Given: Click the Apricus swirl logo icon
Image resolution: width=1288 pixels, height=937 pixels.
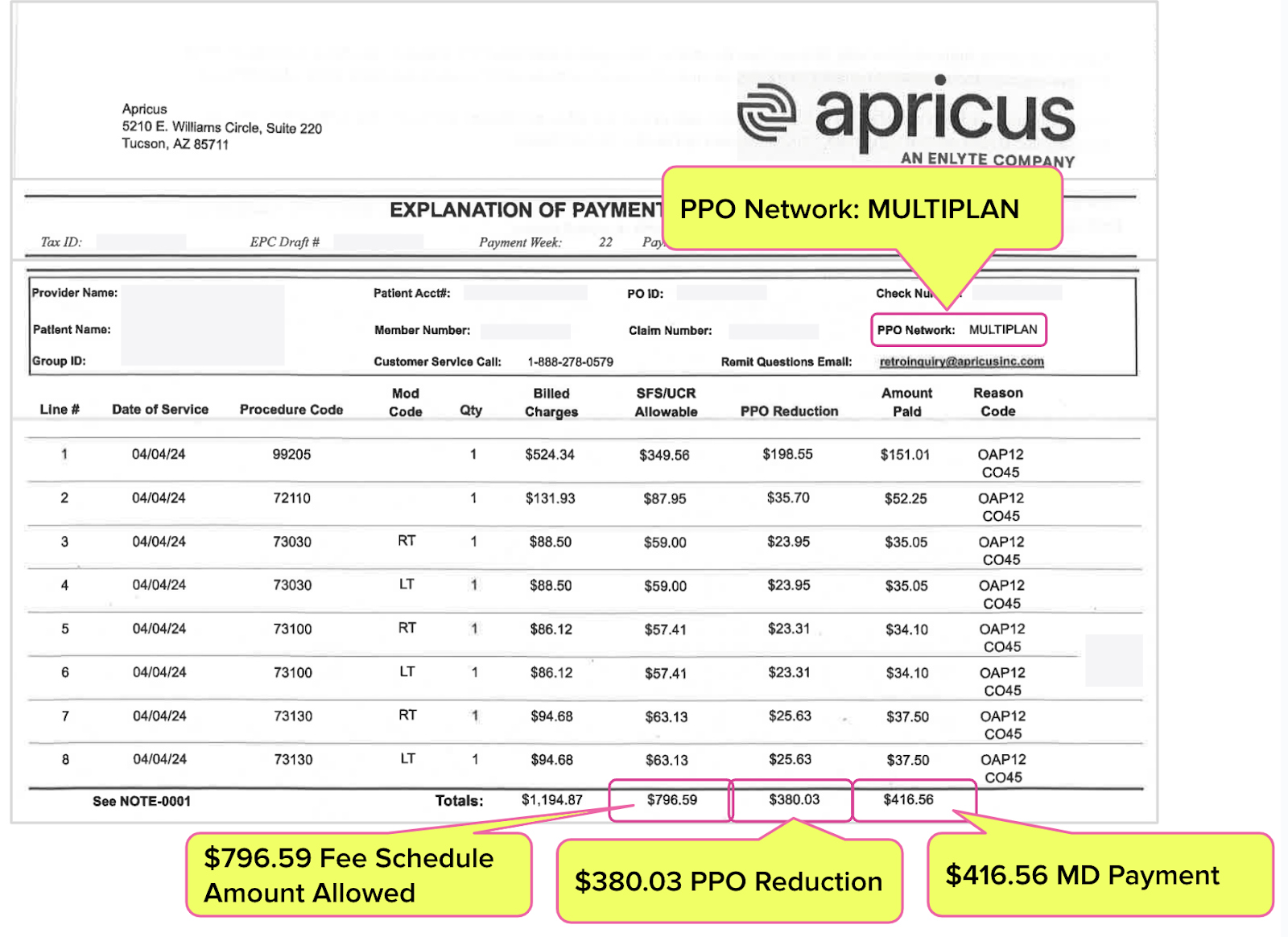Looking at the screenshot, I should tap(767, 113).
